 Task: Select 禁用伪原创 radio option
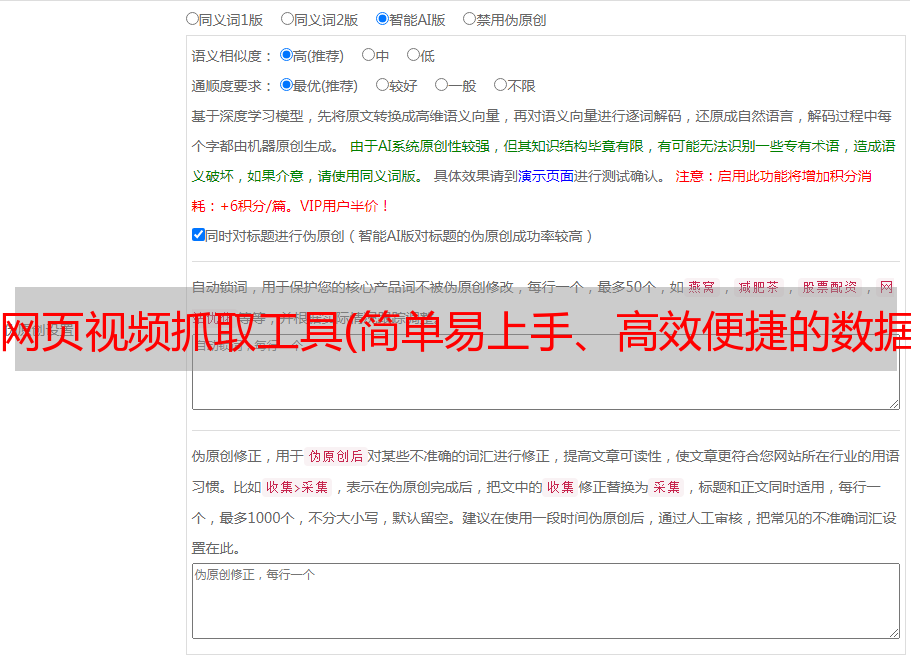pos(469,19)
